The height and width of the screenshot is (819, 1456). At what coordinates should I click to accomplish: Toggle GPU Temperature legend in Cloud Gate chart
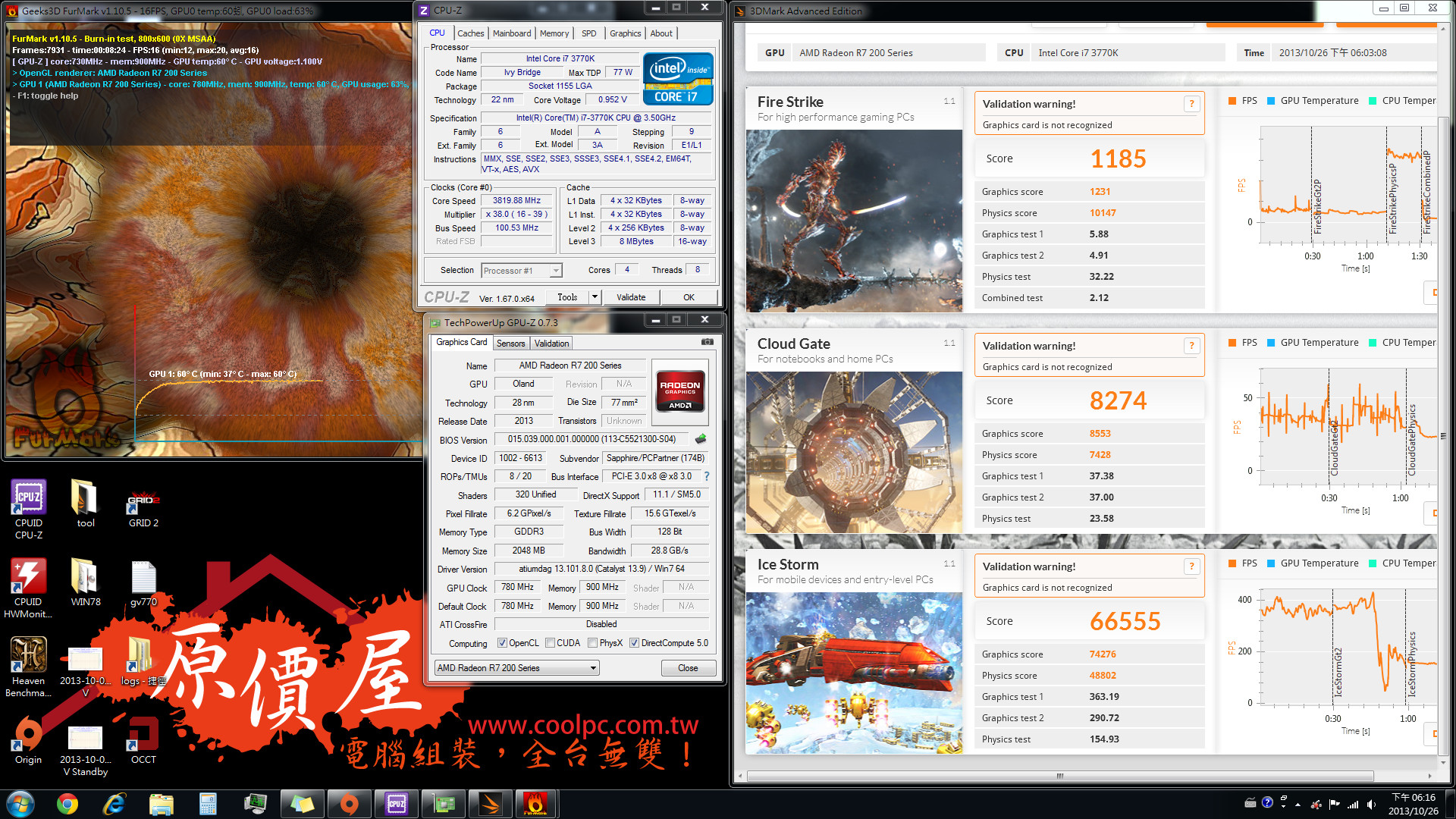tap(1313, 343)
